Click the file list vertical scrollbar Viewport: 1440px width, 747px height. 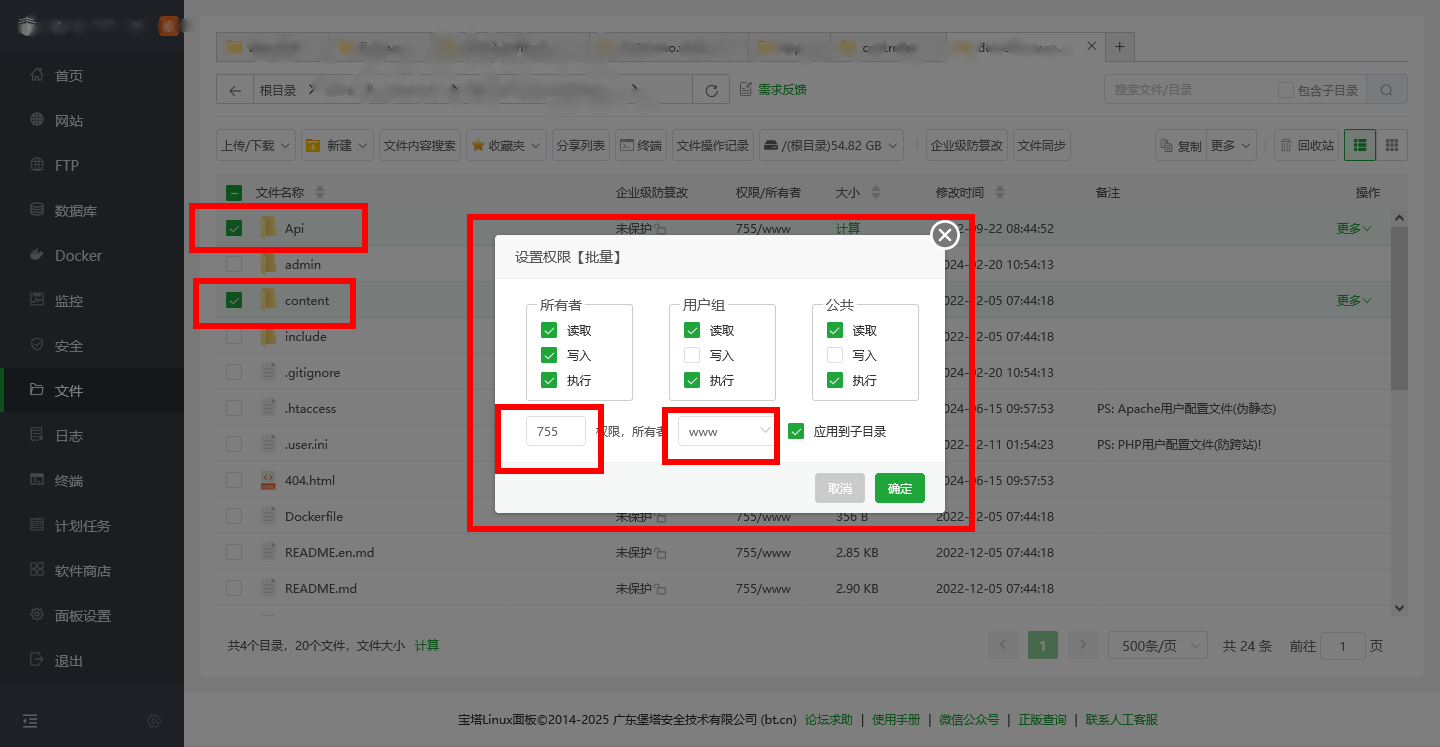1399,308
